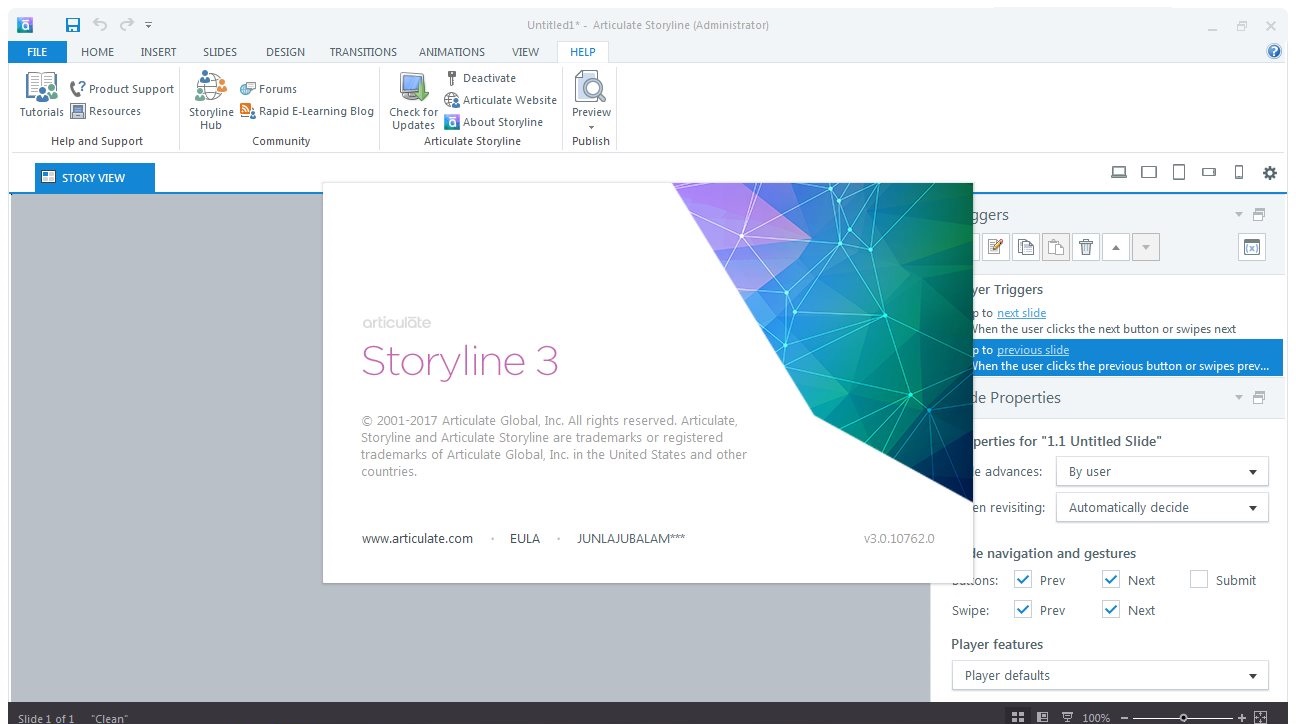Uncheck the Next buttons checkbox
Viewport: 1296px width, 724px height.
(x=1111, y=579)
